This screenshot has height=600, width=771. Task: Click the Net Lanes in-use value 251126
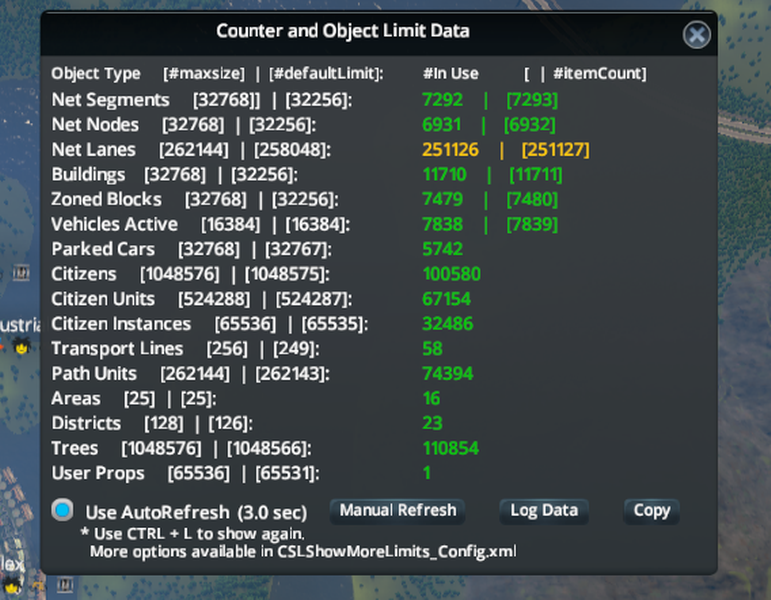(452, 150)
